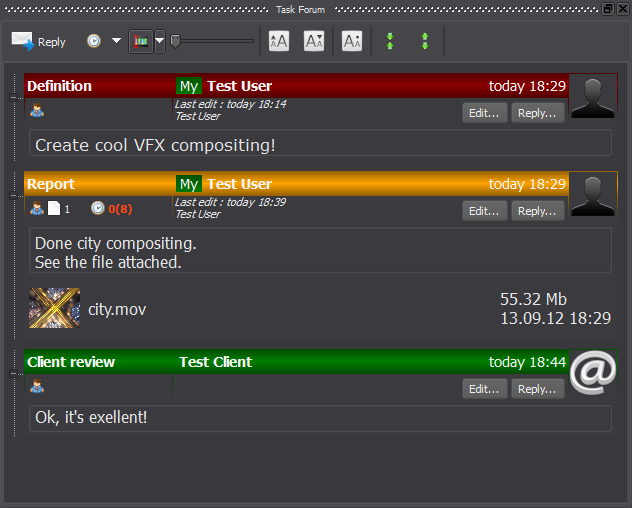Click Reply on the Client review message
Screen dimensions: 632x508
tap(538, 389)
